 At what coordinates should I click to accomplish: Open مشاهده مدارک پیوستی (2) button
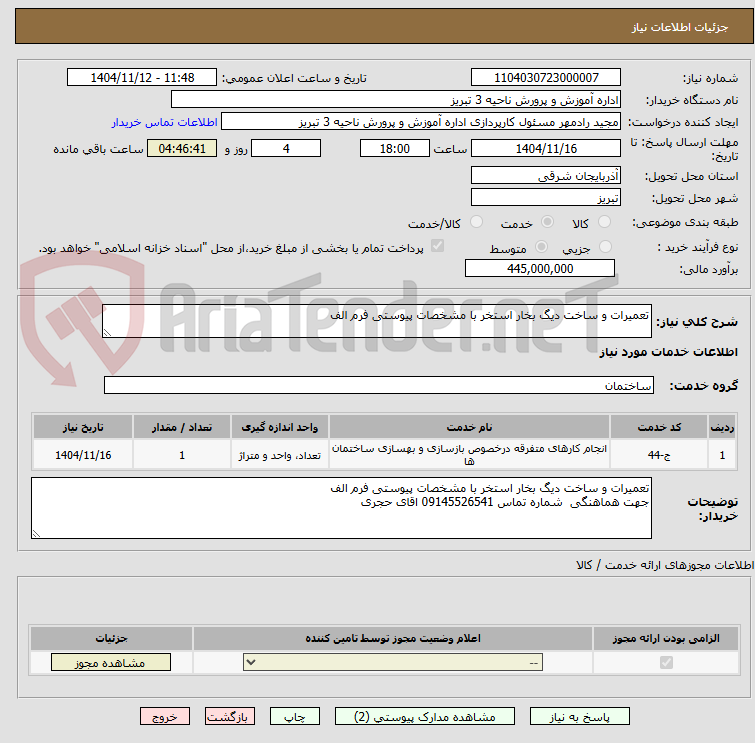pos(425,717)
